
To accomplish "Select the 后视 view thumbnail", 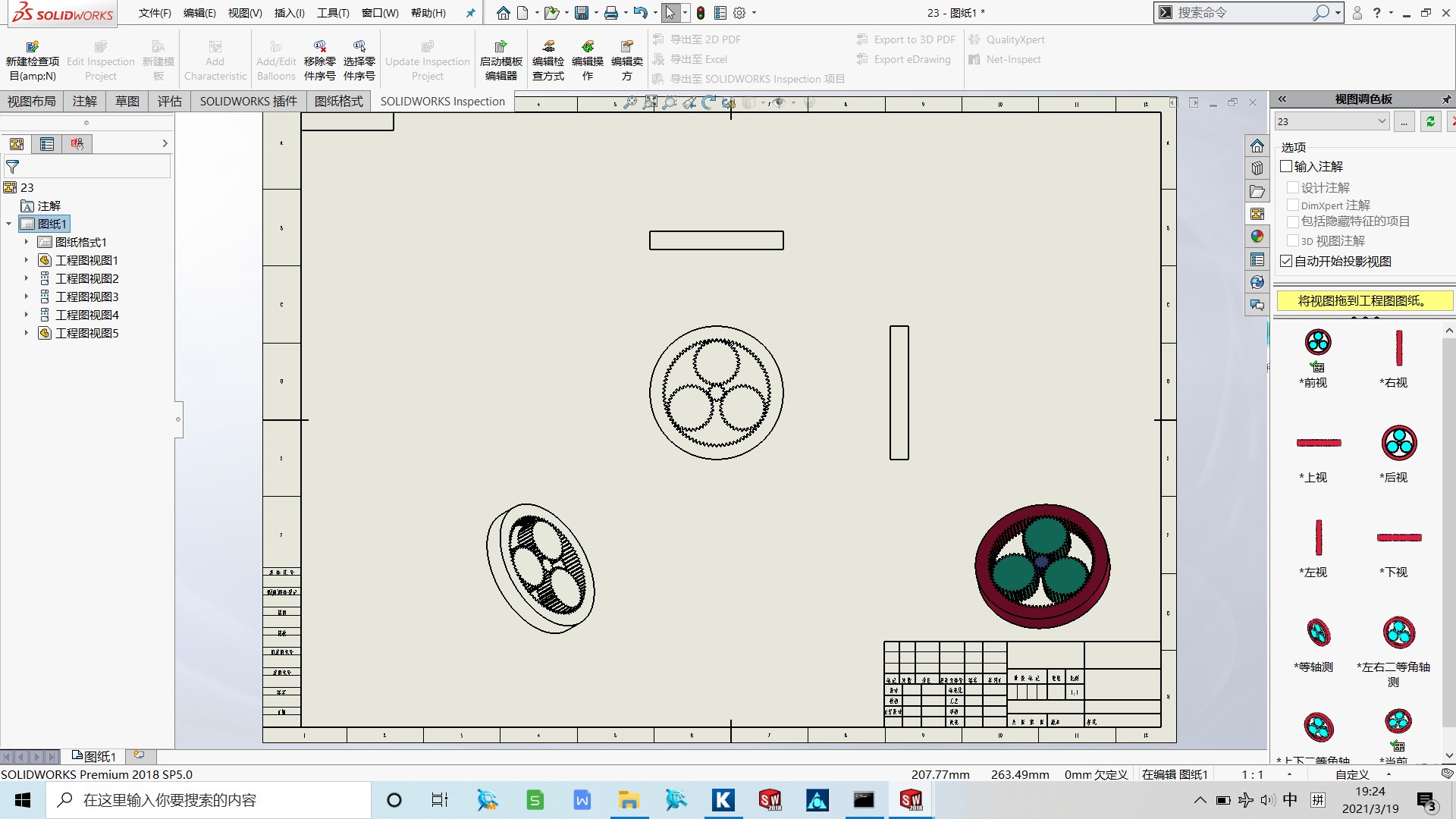I will [x=1399, y=443].
